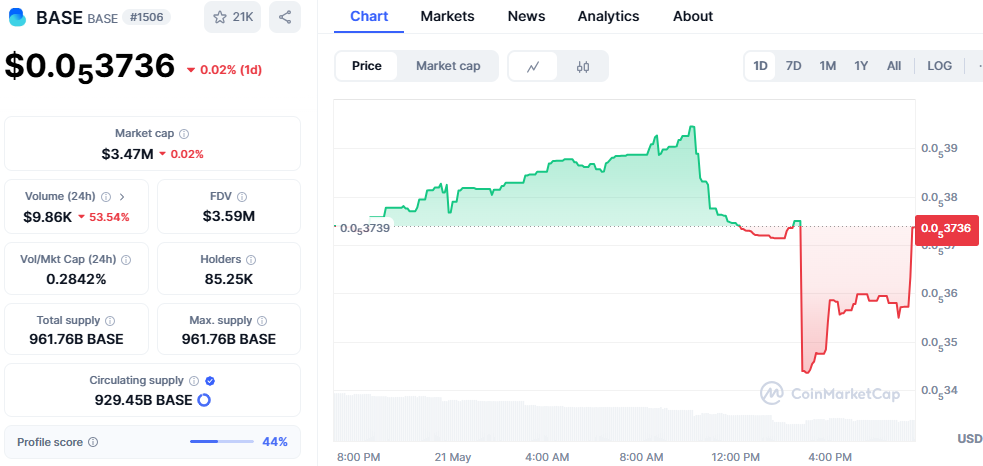Click the $3.59M FDV value

pos(229,217)
